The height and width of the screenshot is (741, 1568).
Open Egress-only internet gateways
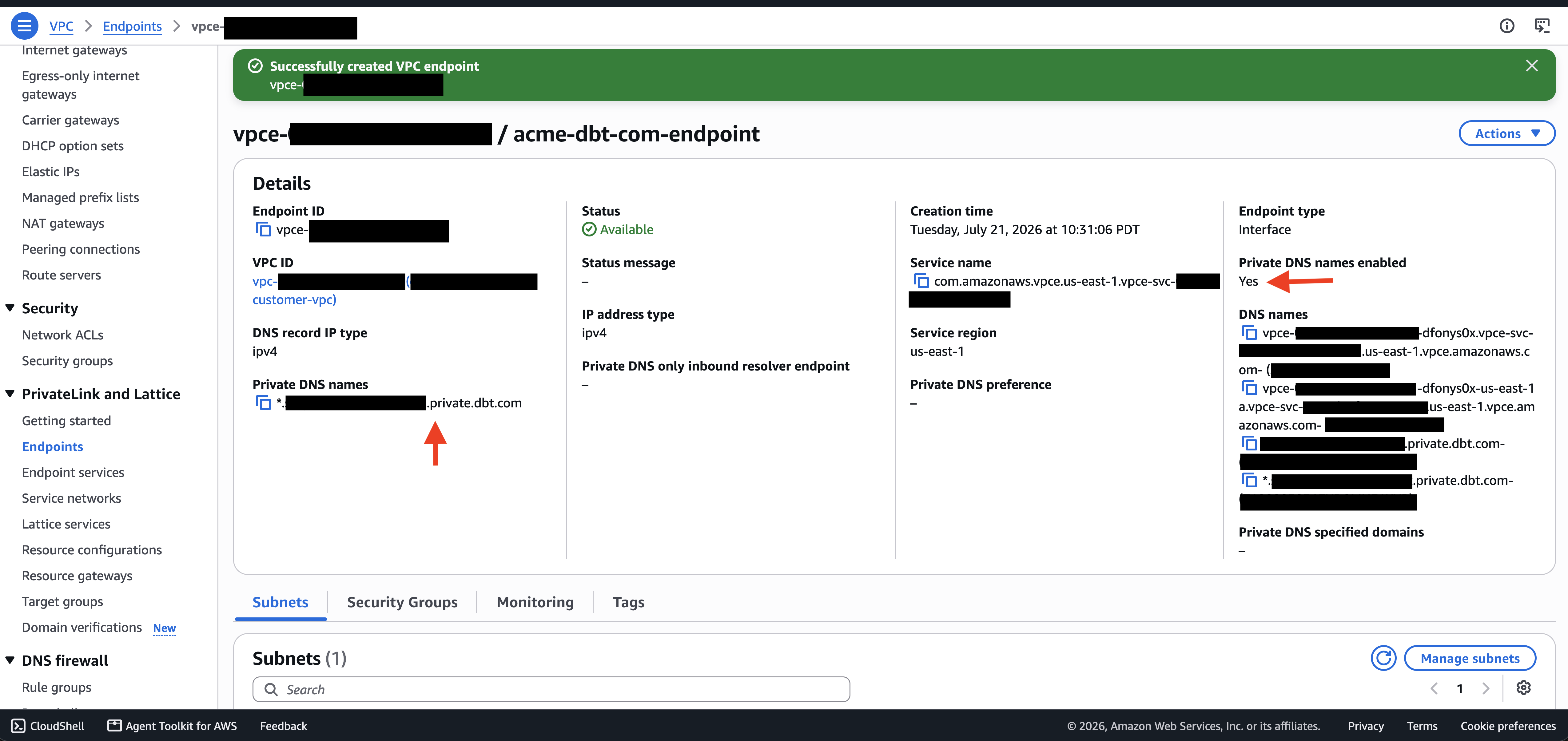pos(80,85)
